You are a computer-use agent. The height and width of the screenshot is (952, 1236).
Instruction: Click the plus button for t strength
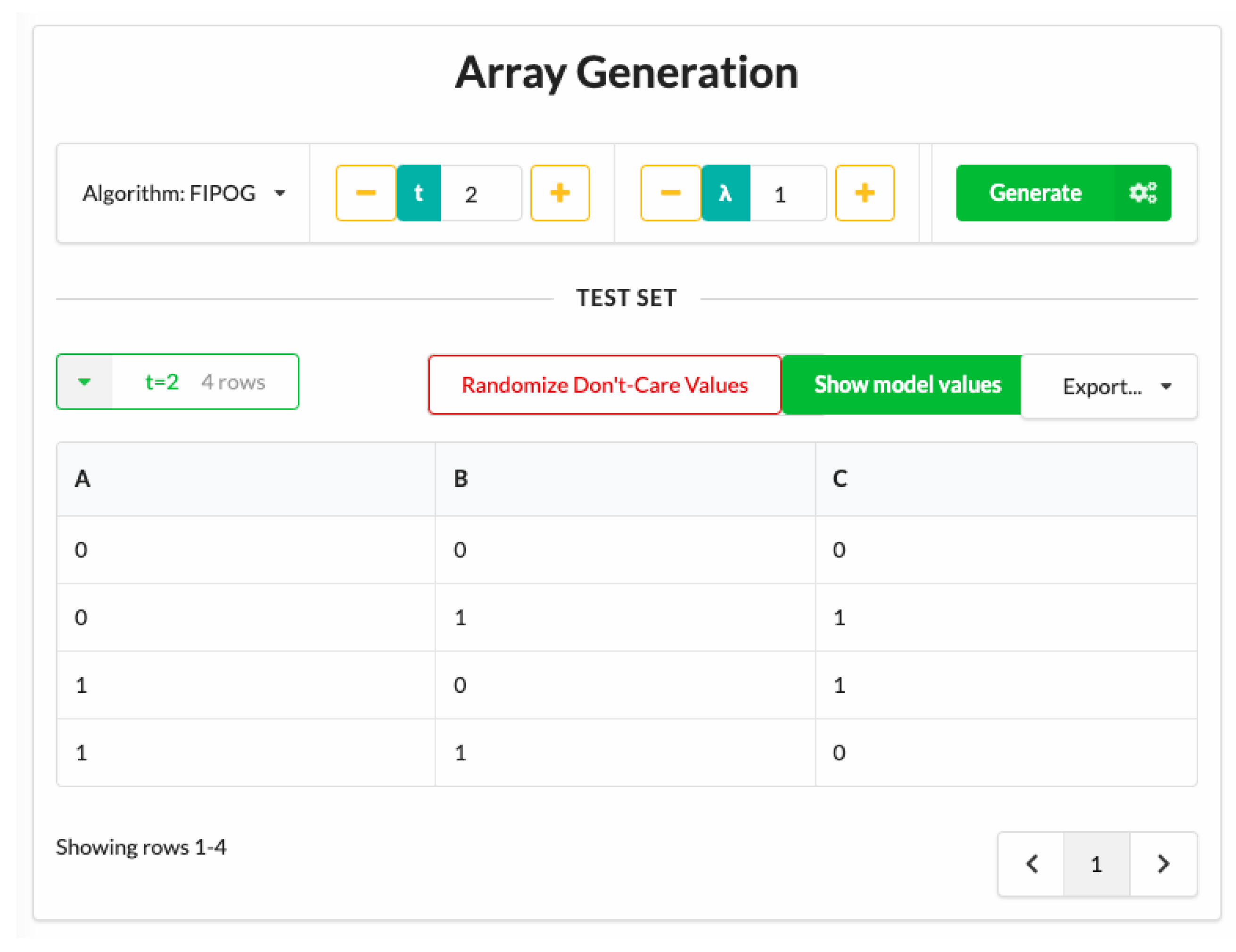[560, 193]
